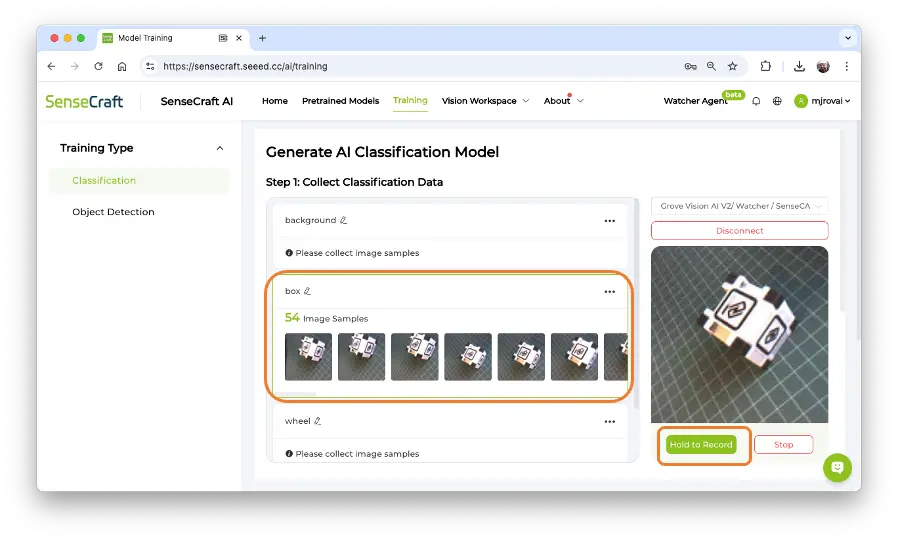This screenshot has width=898, height=540.
Task: Expand the Vision Workspace menu
Action: pyautogui.click(x=485, y=101)
